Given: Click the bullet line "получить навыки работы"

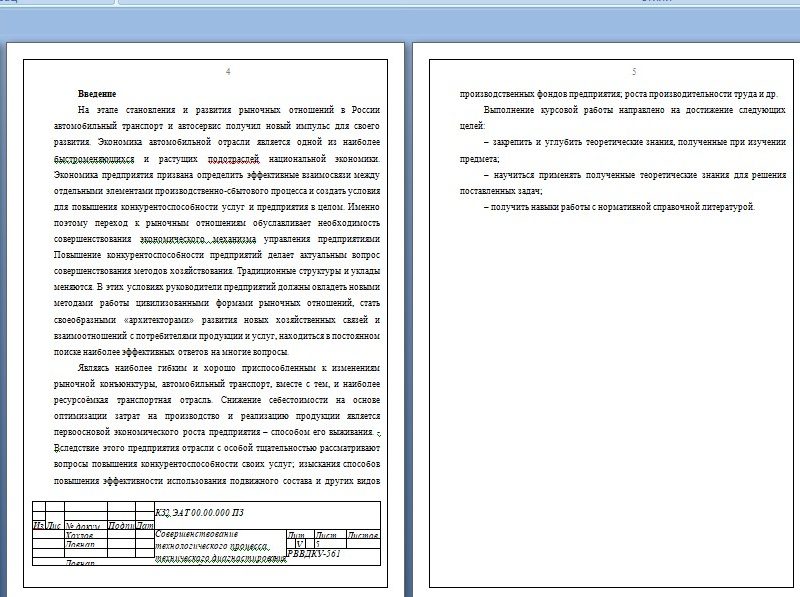Looking at the screenshot, I should (618, 207).
